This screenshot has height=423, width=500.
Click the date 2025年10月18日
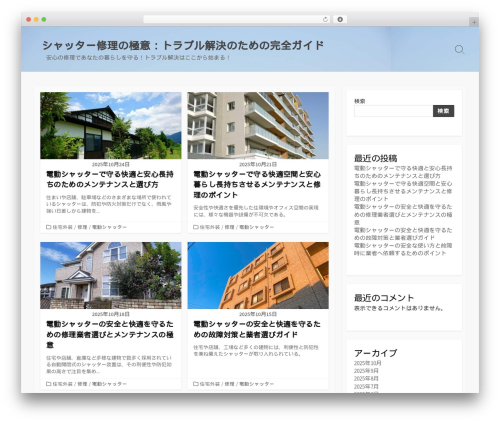tap(111, 314)
